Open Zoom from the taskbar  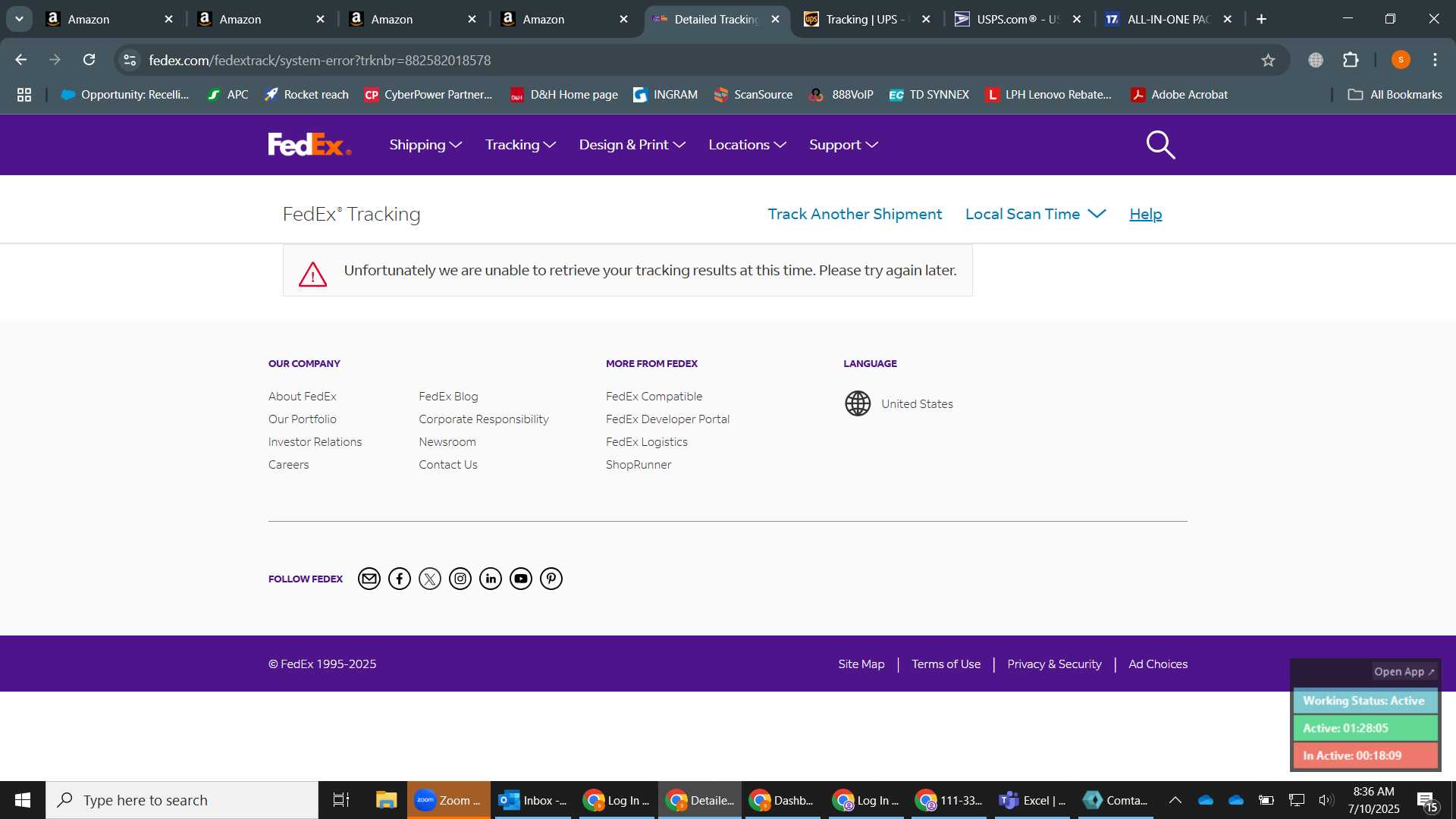449,800
